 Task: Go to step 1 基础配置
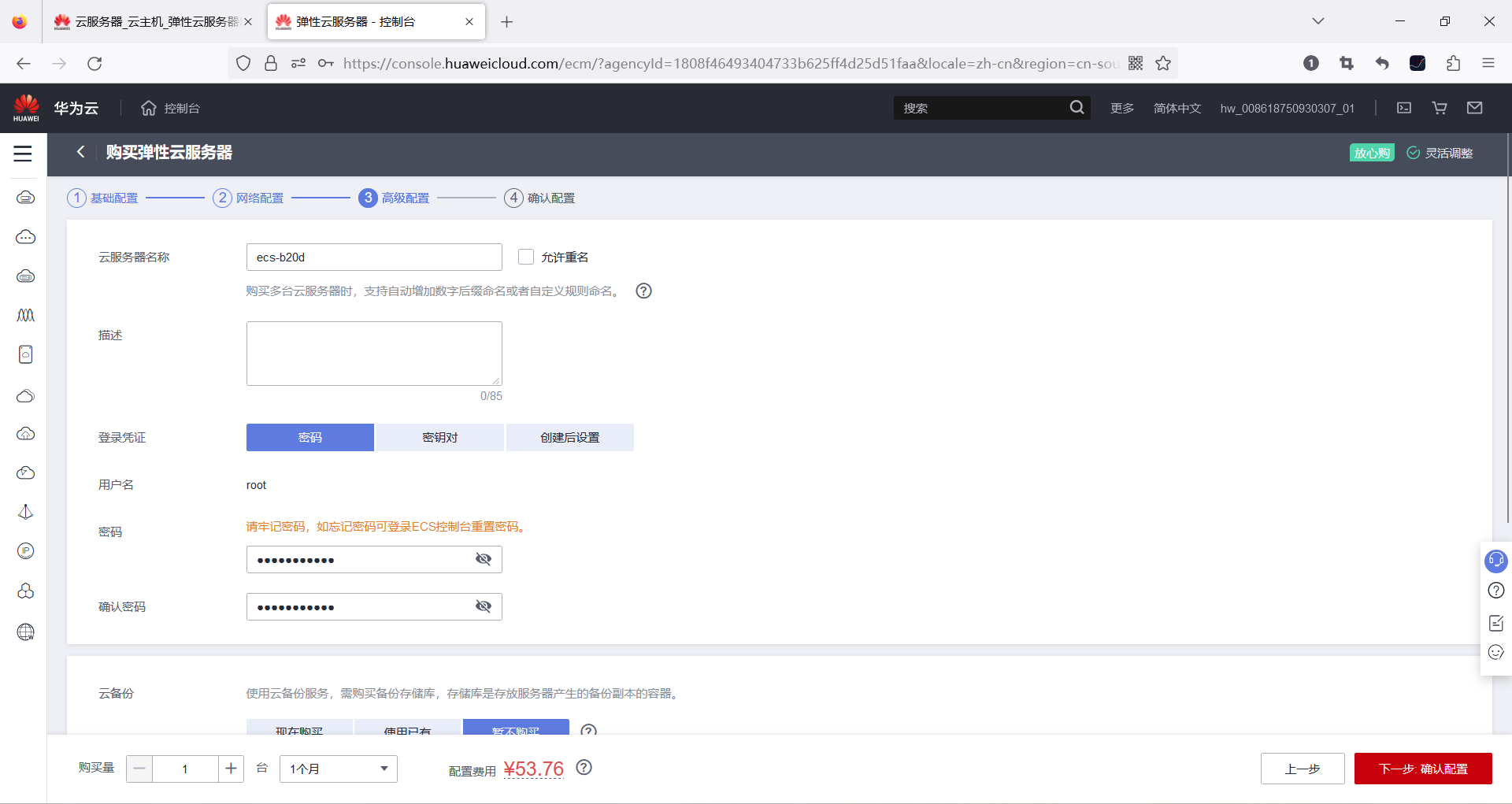coord(103,198)
